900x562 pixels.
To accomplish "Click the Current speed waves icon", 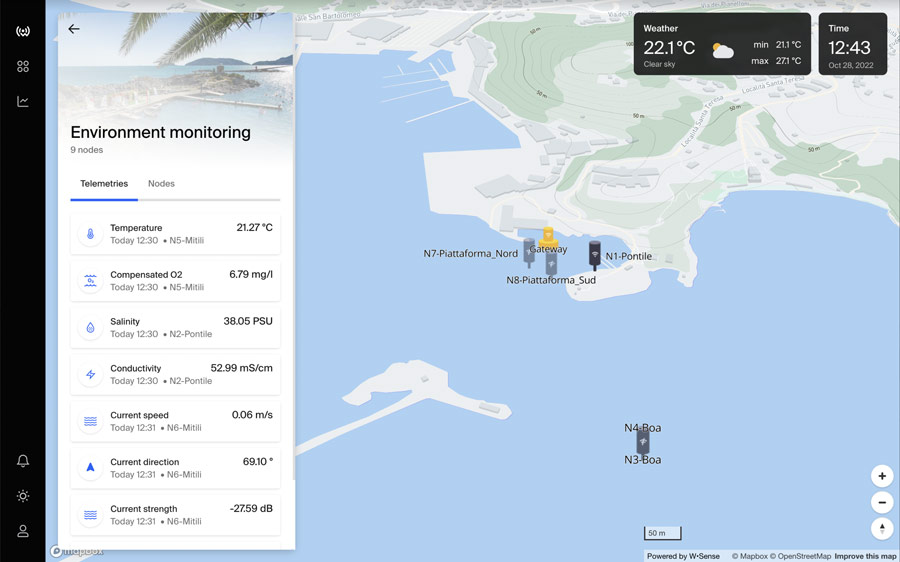I will click(x=90, y=421).
